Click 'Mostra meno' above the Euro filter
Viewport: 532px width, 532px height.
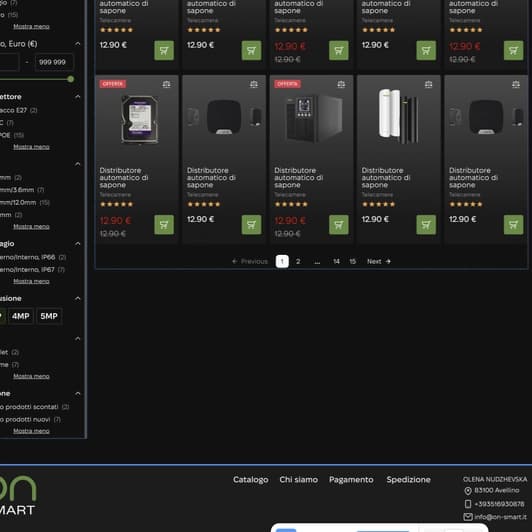31,26
